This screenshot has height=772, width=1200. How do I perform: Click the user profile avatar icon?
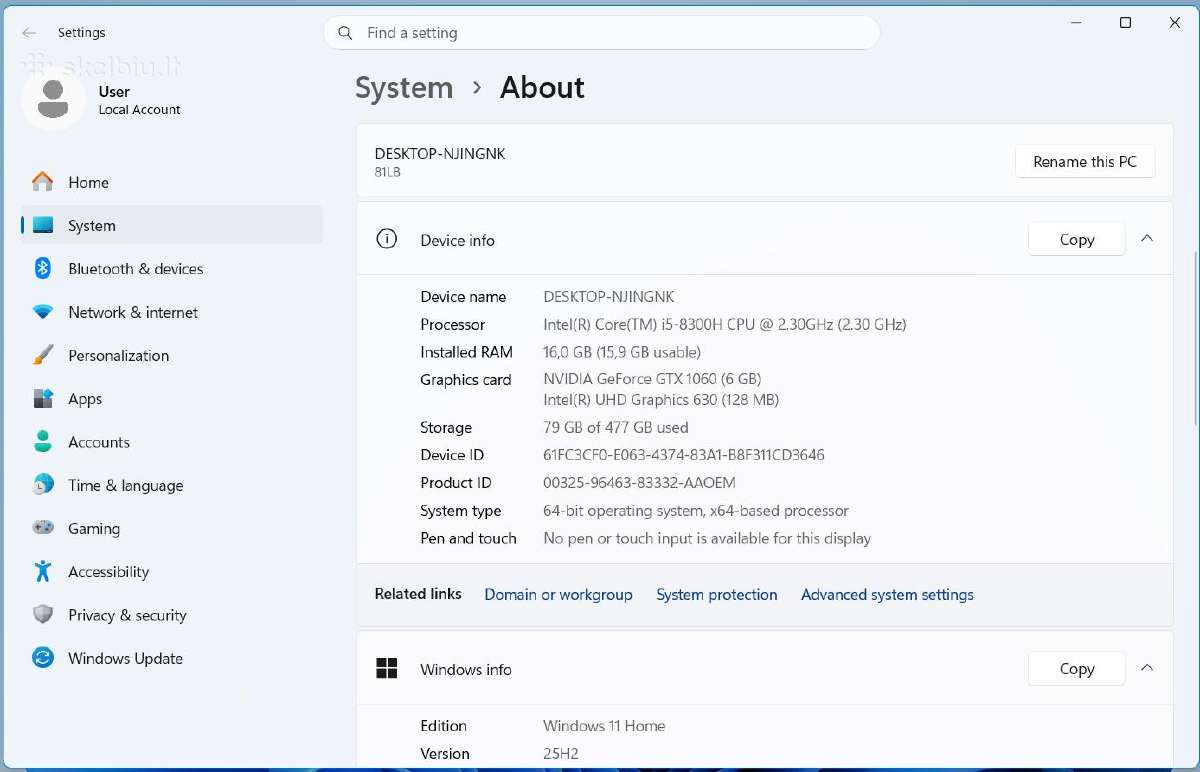point(53,99)
